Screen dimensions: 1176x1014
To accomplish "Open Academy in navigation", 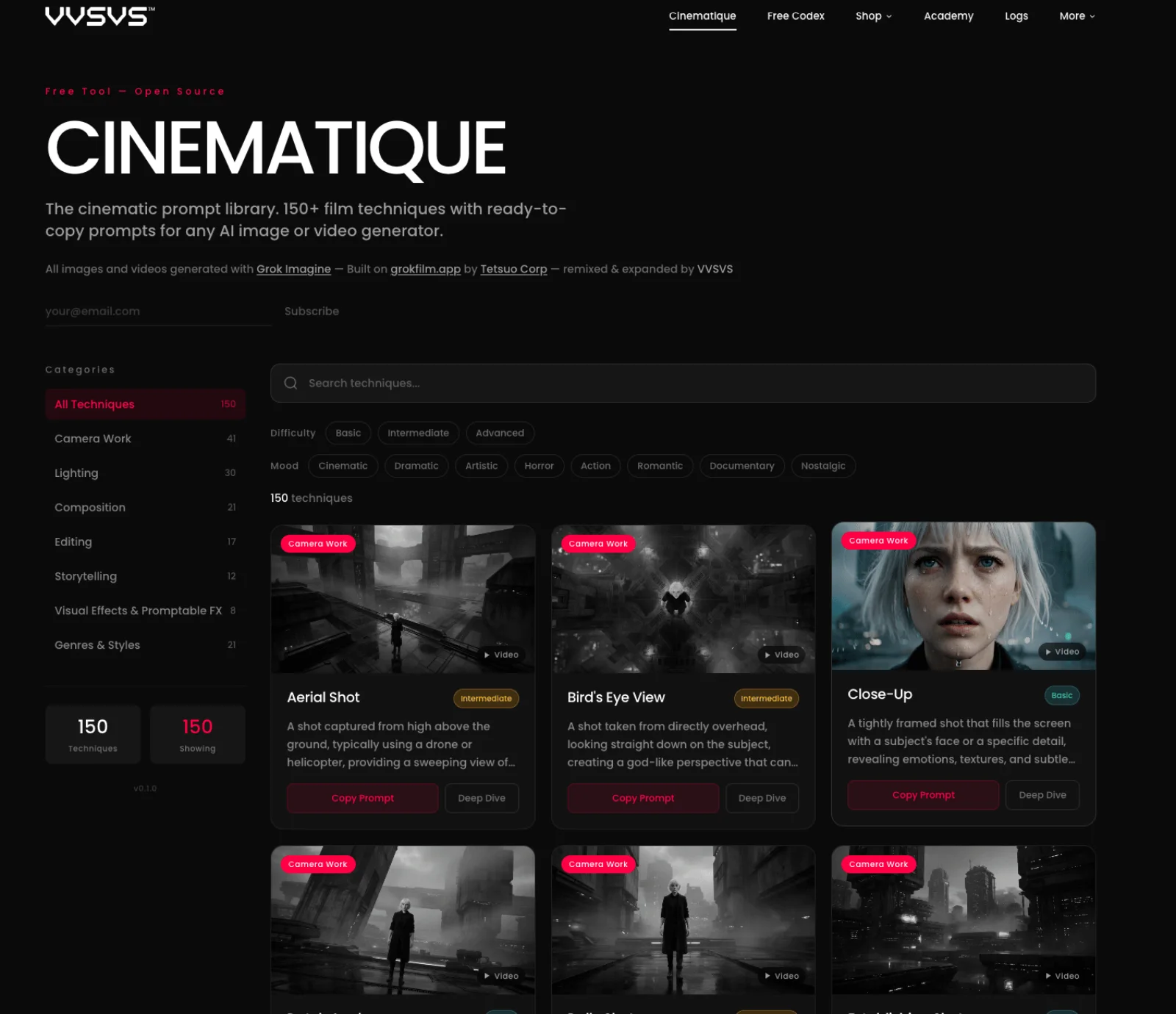I will (x=948, y=16).
